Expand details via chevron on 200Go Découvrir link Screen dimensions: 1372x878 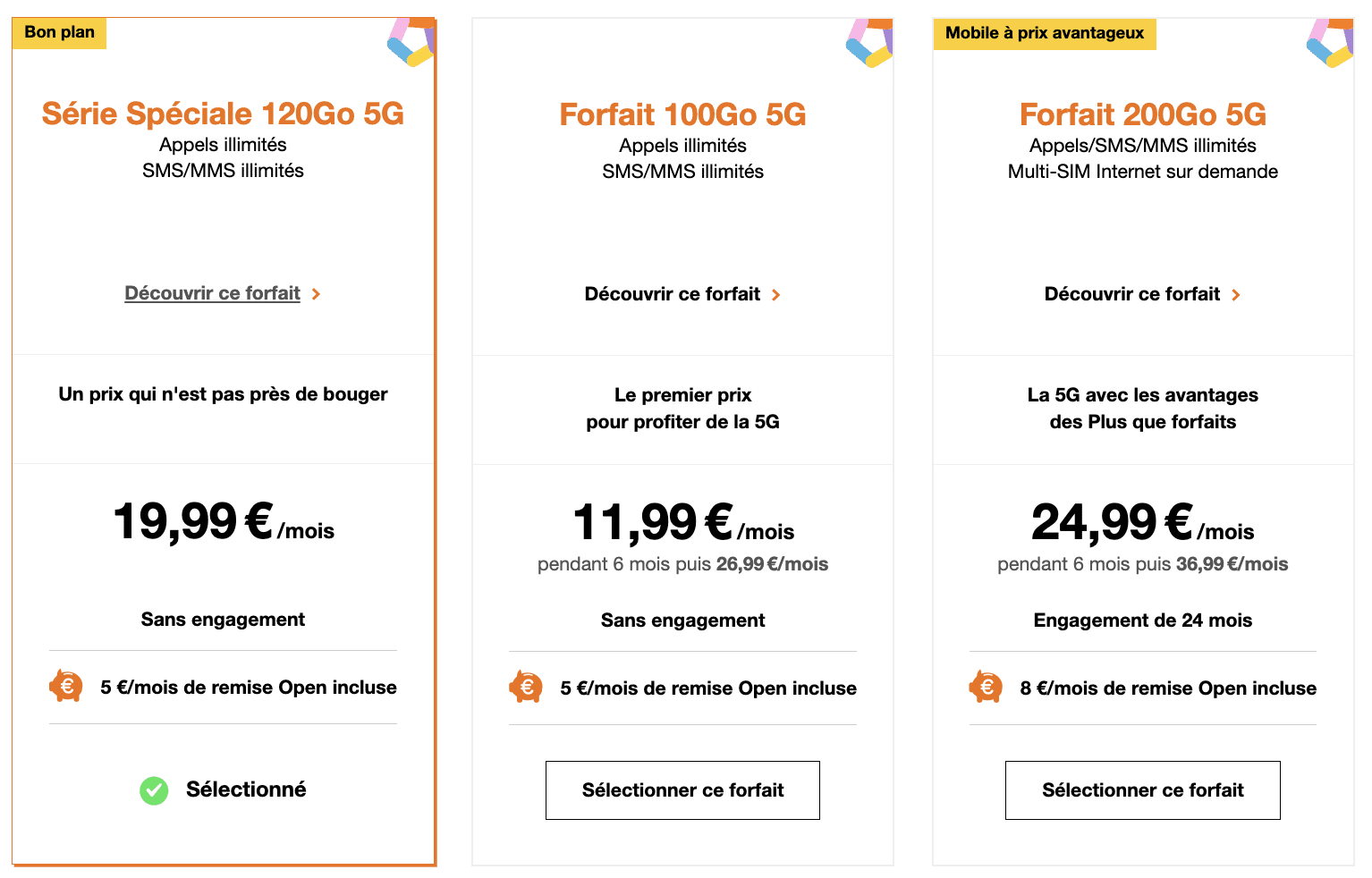coord(1237,294)
